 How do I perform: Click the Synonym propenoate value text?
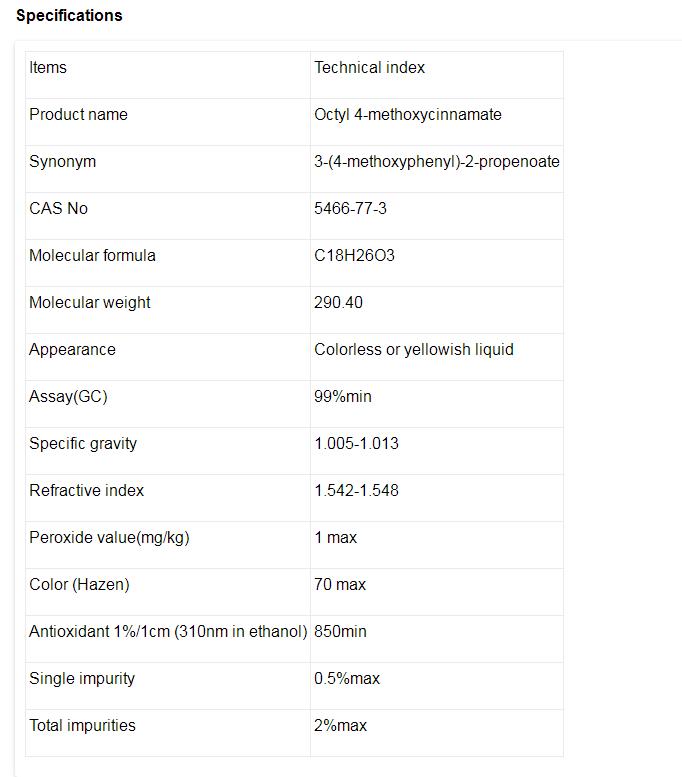coord(437,162)
